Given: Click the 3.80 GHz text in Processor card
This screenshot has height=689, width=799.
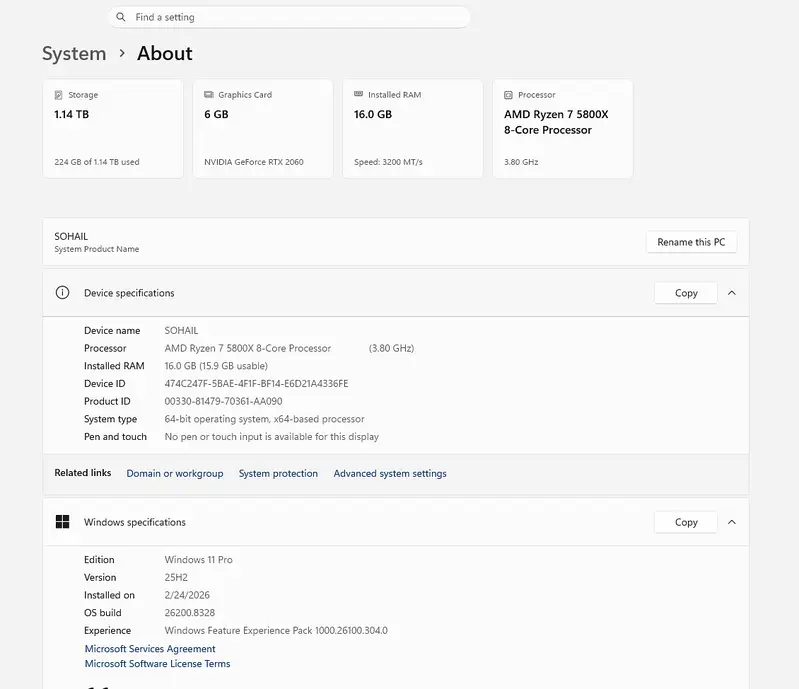Looking at the screenshot, I should coord(521,162).
